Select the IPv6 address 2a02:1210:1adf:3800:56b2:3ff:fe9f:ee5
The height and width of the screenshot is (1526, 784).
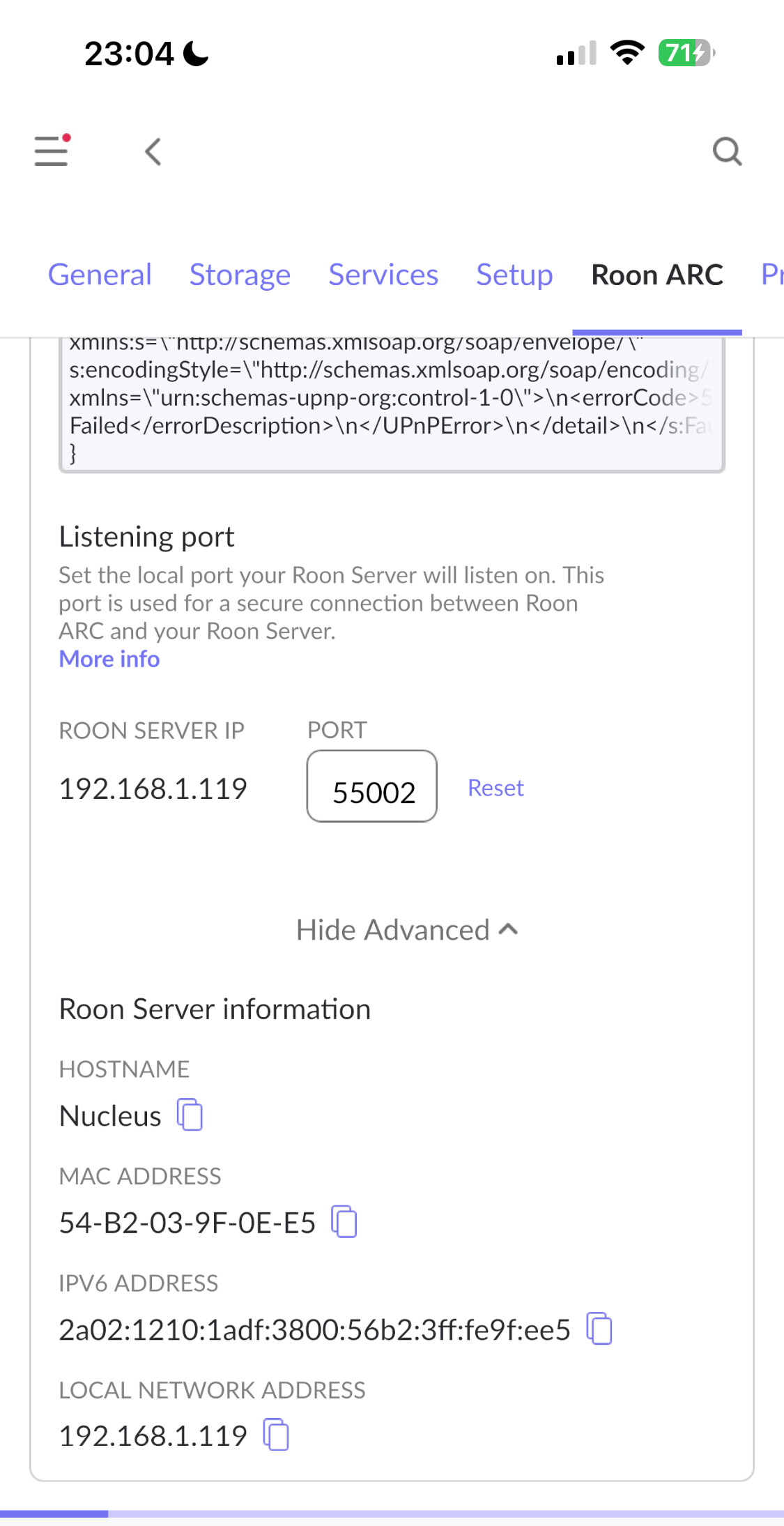[x=315, y=1329]
